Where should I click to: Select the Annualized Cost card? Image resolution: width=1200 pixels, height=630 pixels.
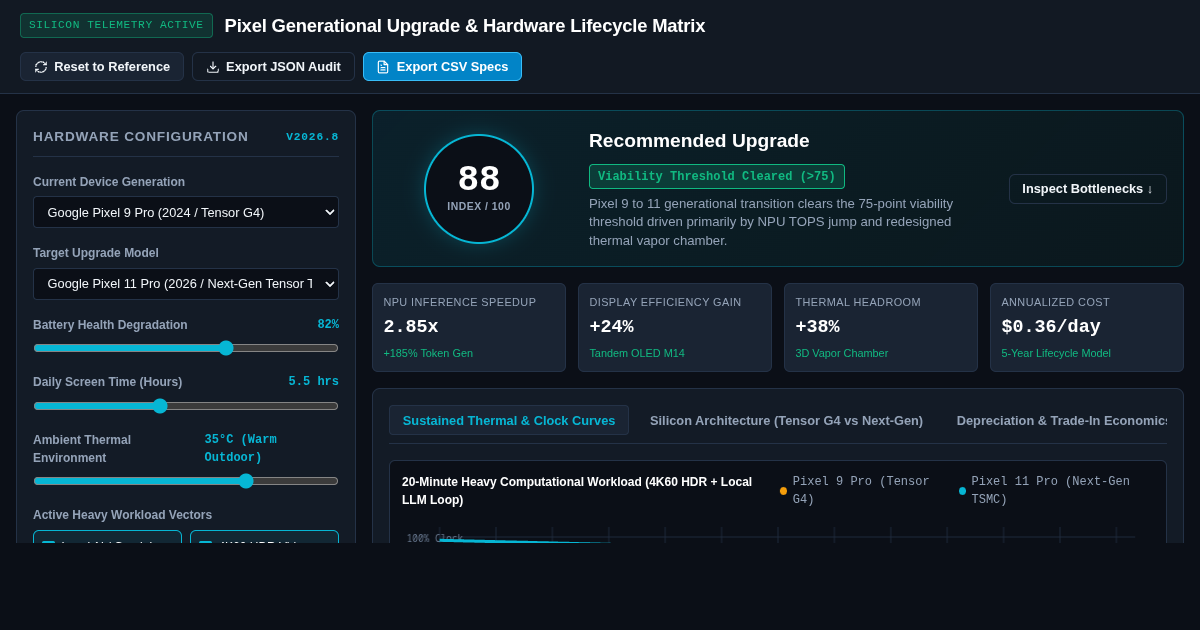coord(1087,328)
